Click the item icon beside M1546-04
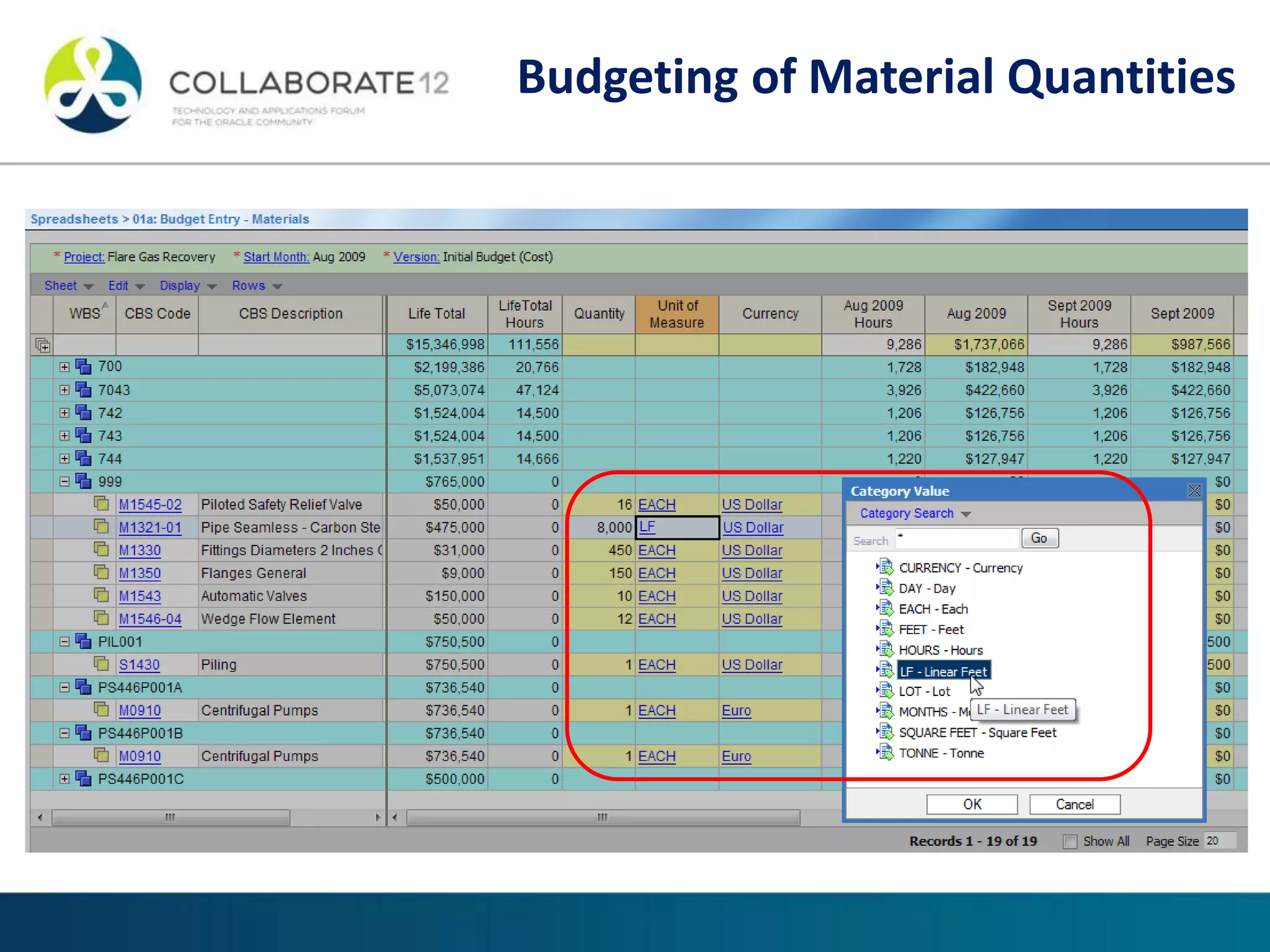Screen dimensions: 1270x952 [x=101, y=618]
